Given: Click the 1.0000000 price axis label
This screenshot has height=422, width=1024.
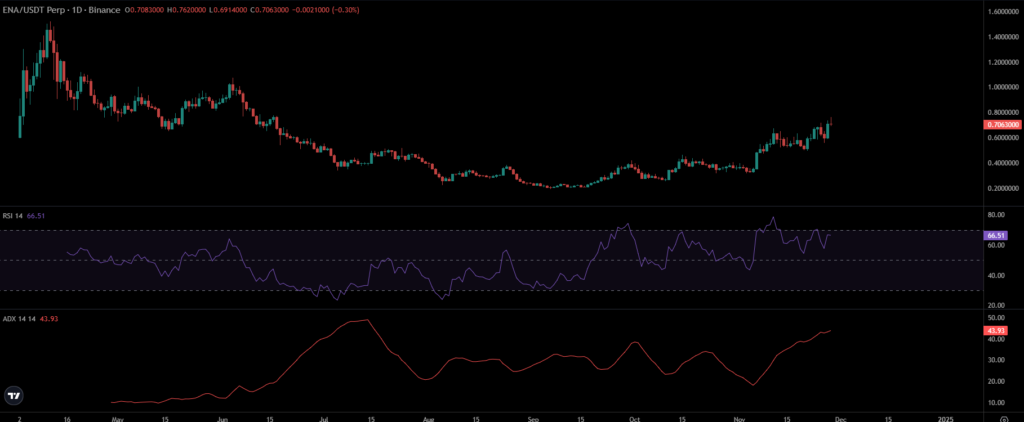Looking at the screenshot, I should pyautogui.click(x=1003, y=87).
